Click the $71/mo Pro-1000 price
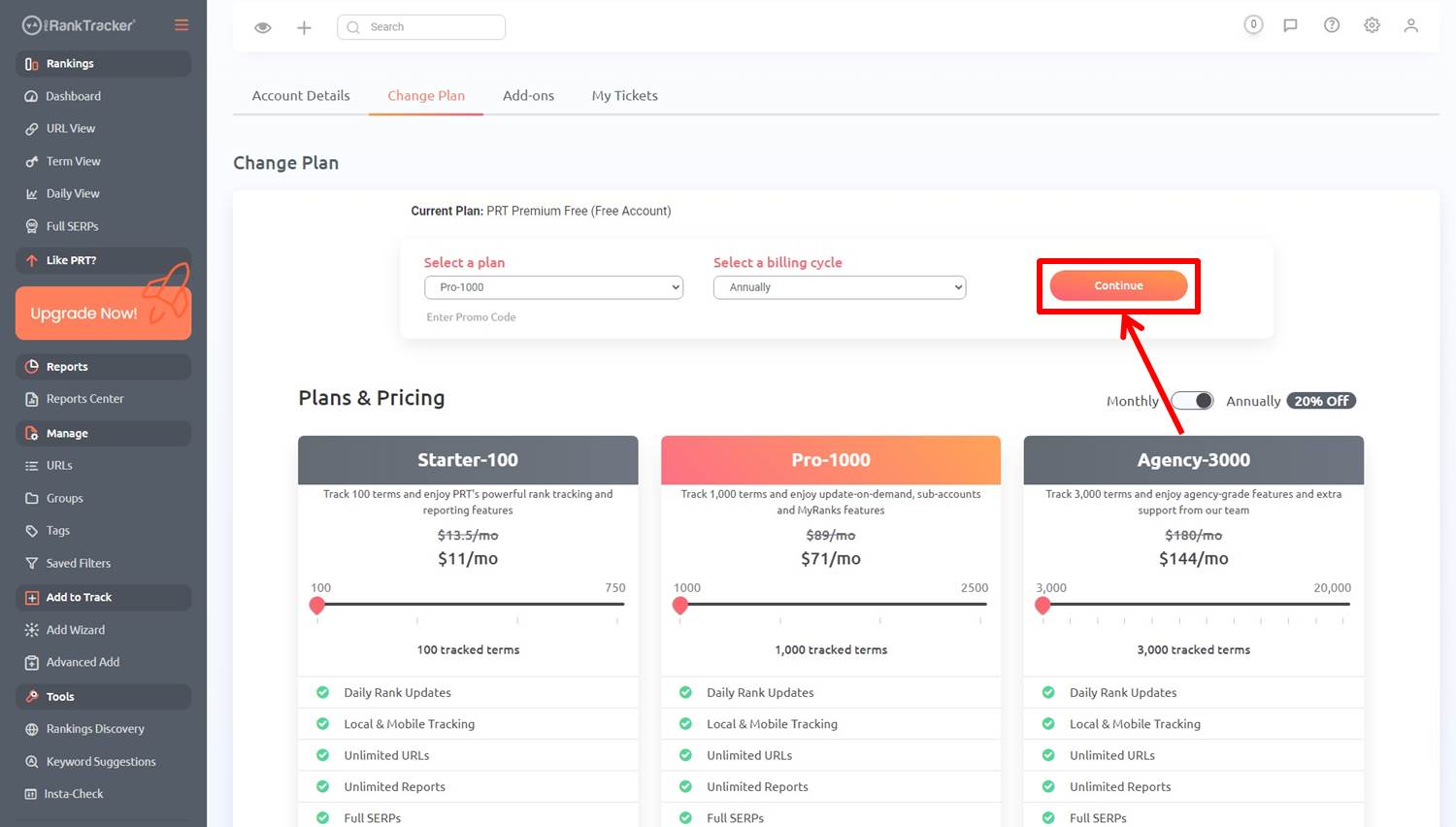 tap(831, 558)
